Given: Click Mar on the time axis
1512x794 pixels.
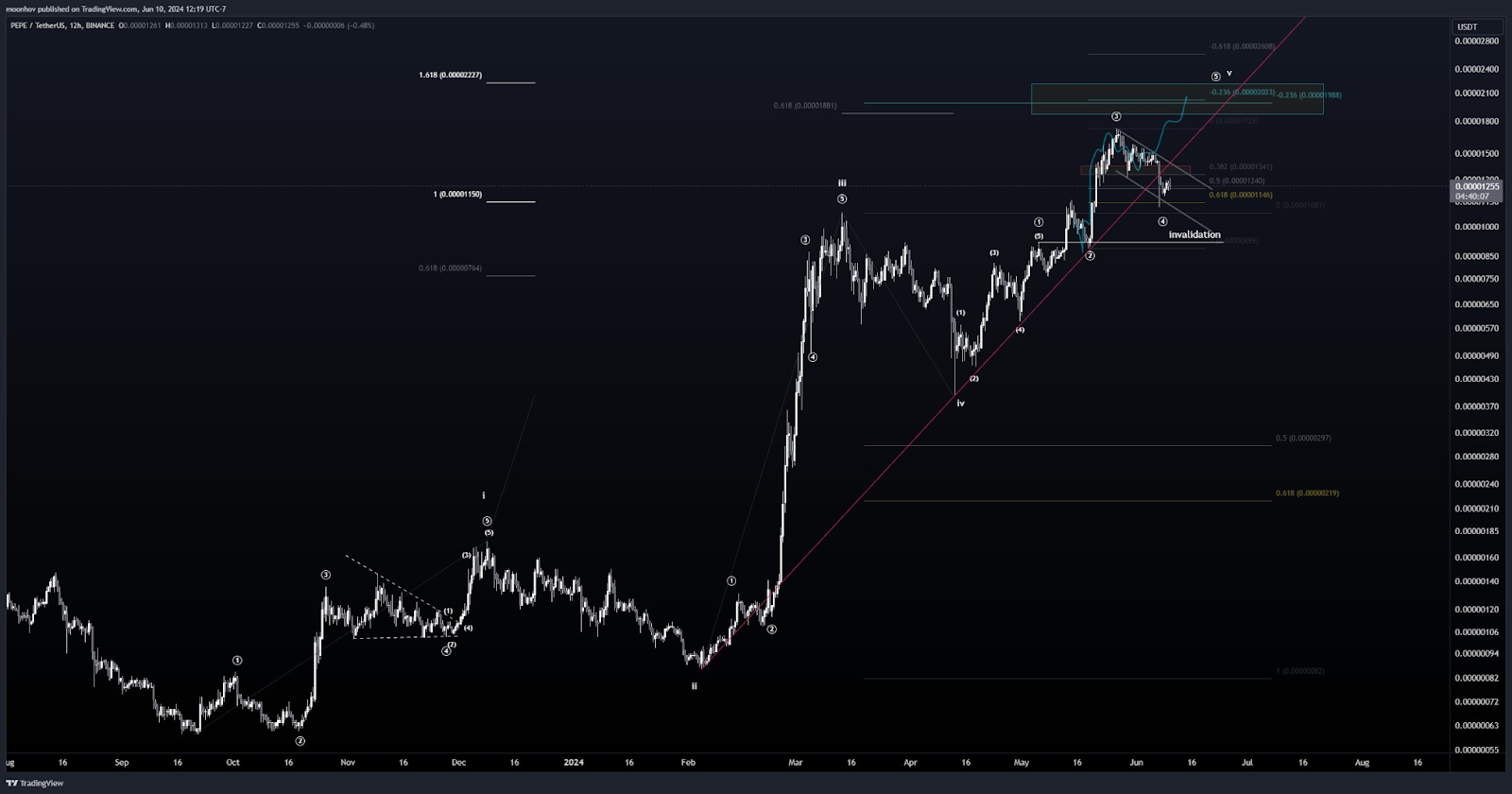Looking at the screenshot, I should click(796, 762).
